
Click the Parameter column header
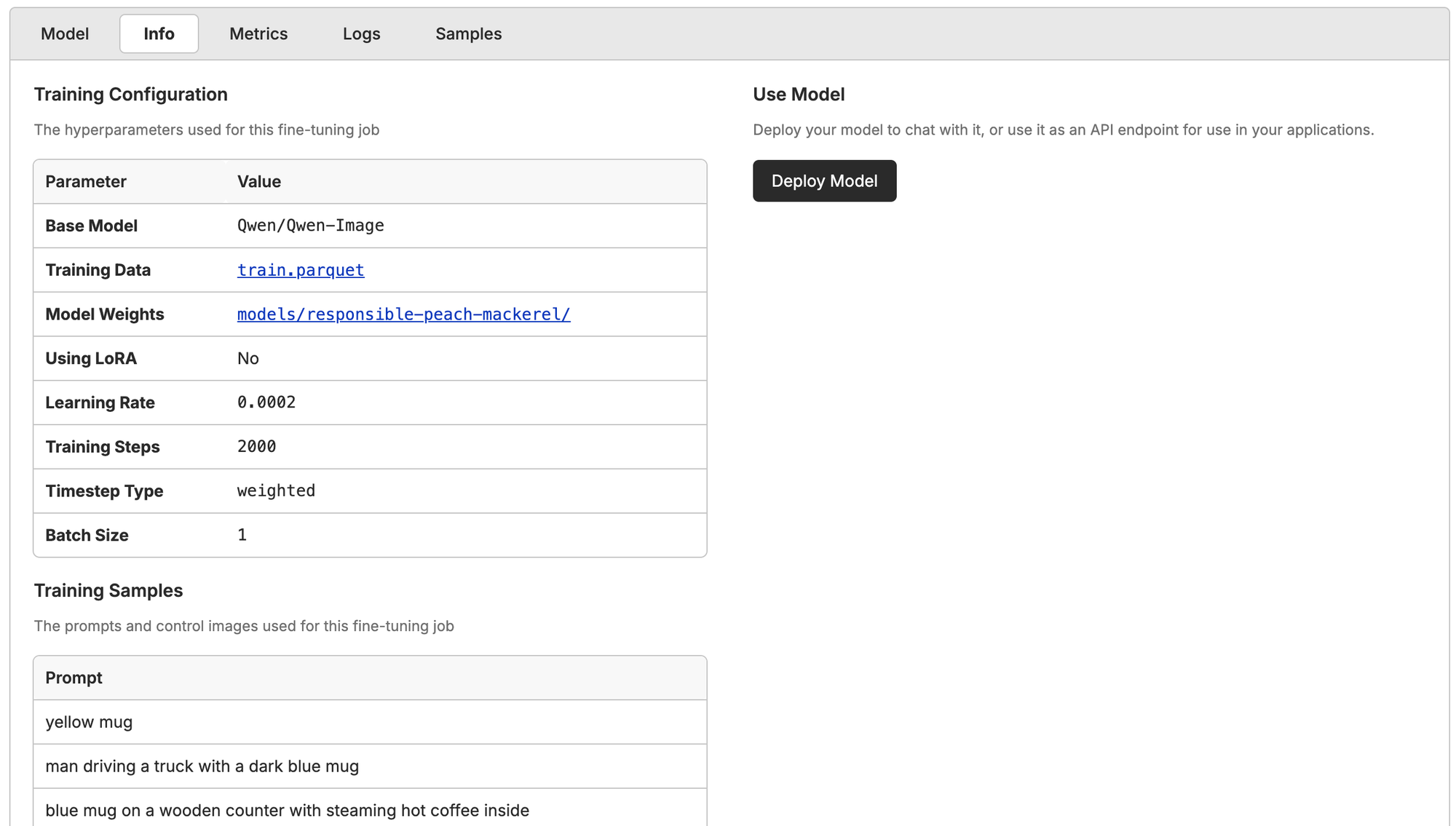click(x=86, y=182)
